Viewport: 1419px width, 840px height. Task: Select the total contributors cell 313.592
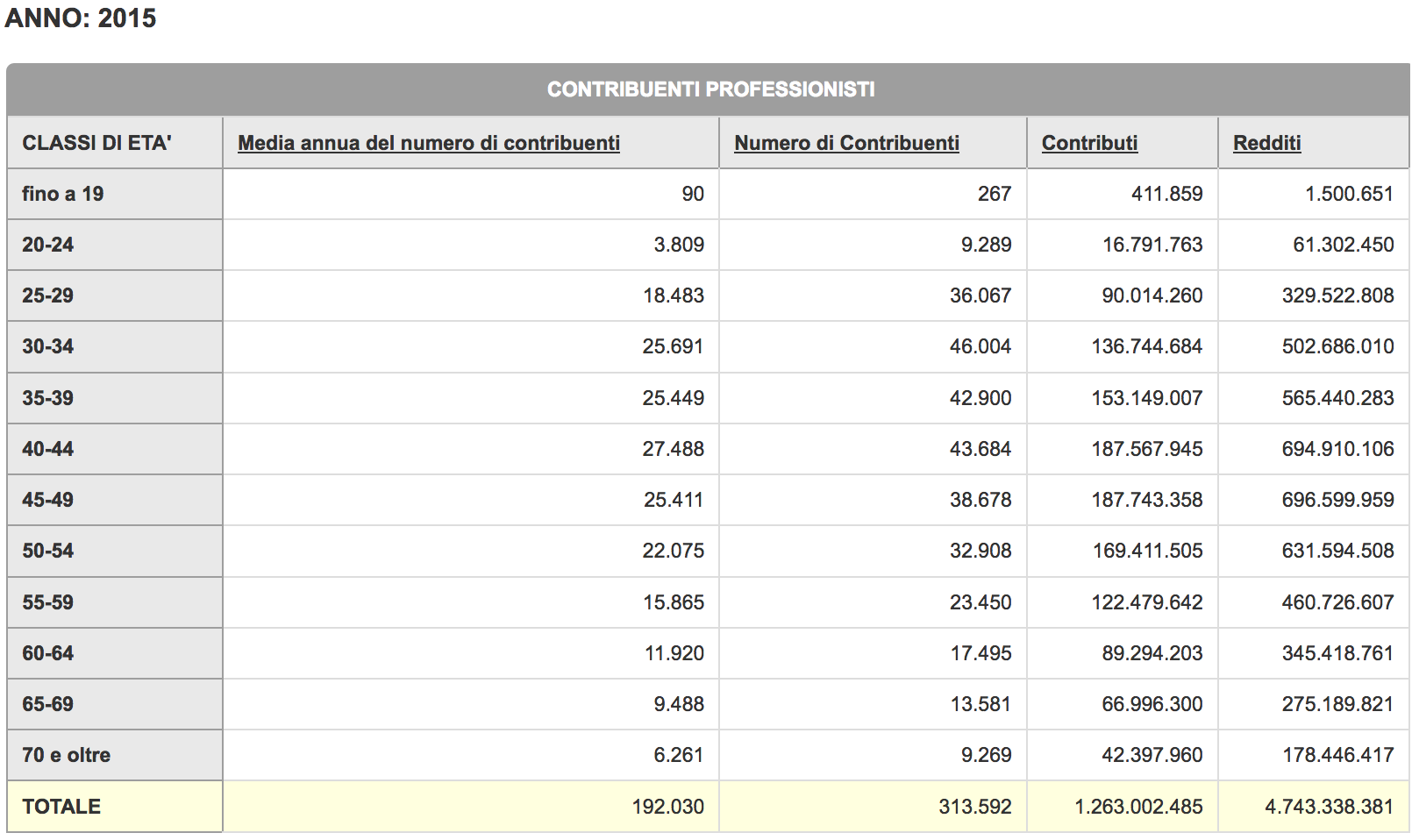[x=974, y=807]
